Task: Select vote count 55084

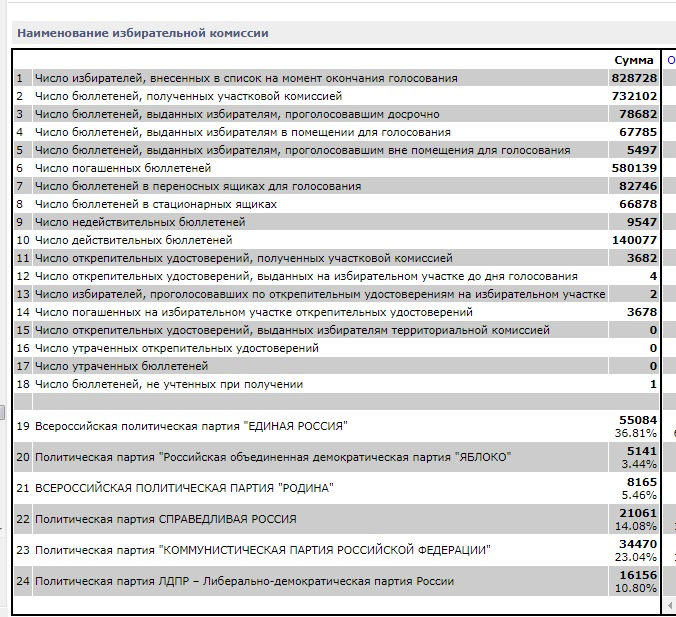Action: [x=638, y=420]
